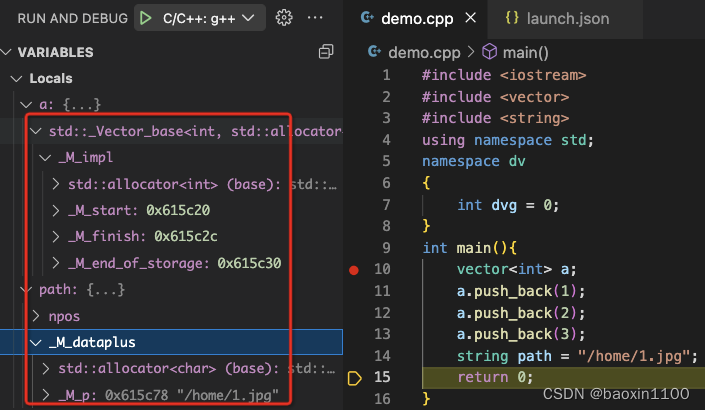Click yellow execution pointer at line 15
Screen dimensions: 705x410
[x=354, y=378]
